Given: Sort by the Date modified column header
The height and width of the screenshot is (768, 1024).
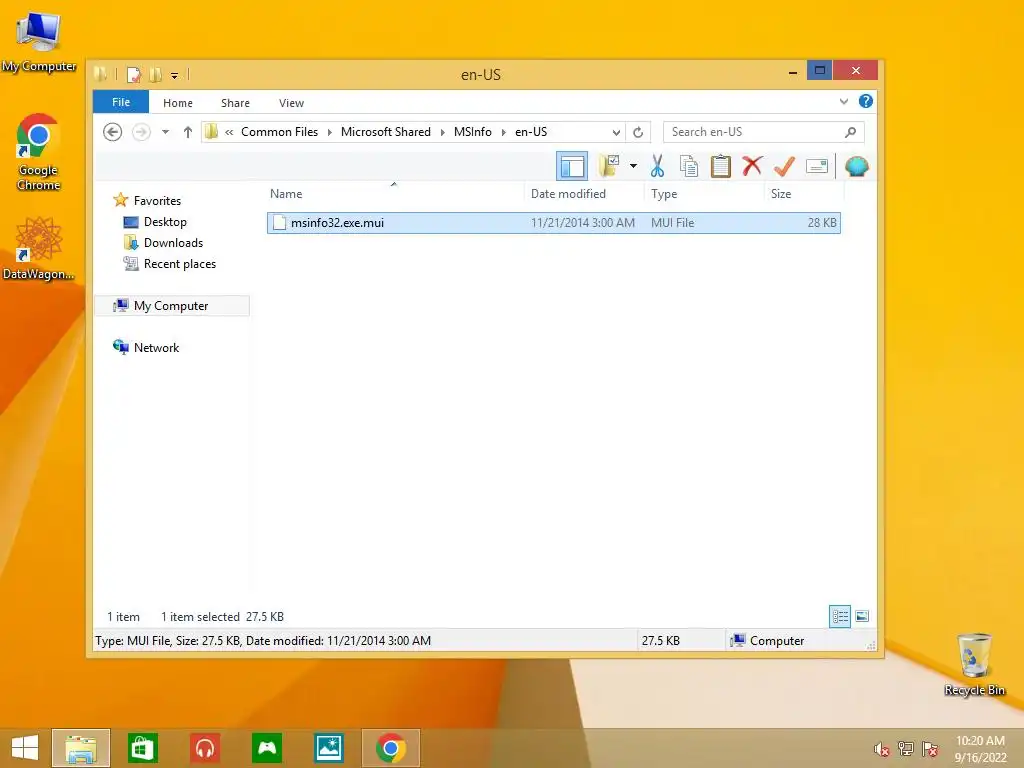Looking at the screenshot, I should pos(584,193).
